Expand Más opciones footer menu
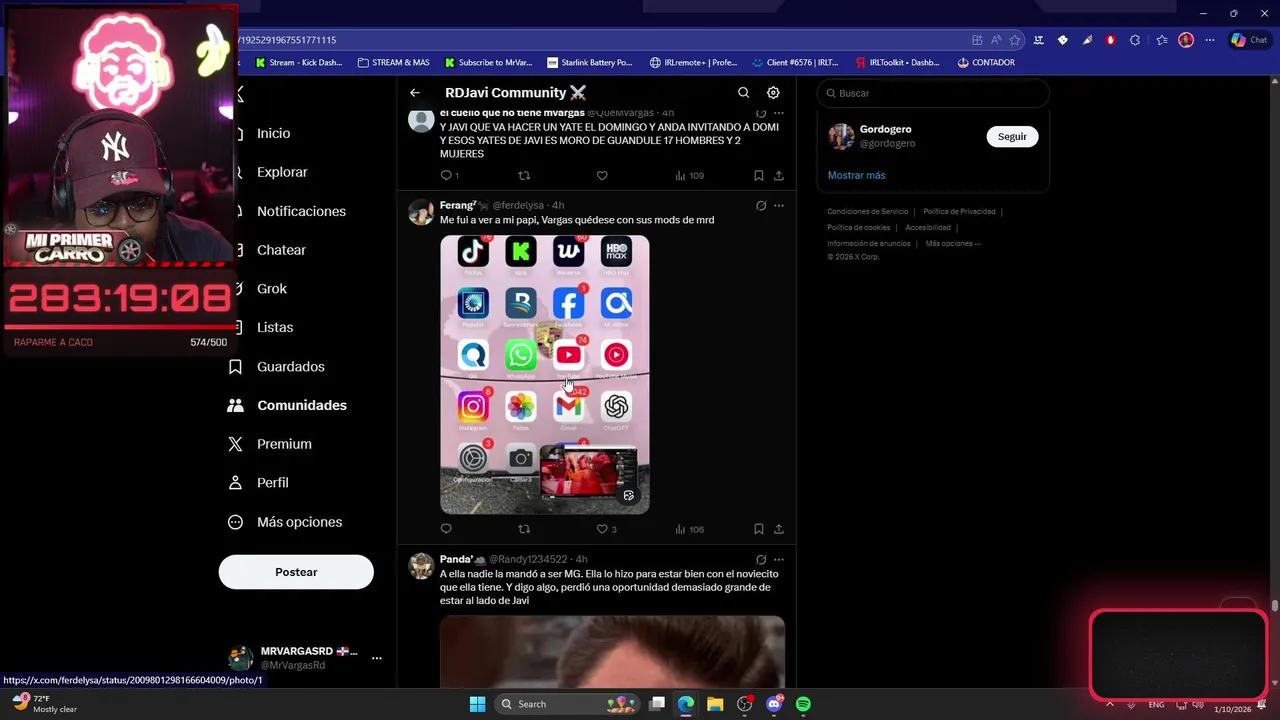The width and height of the screenshot is (1280, 720). coord(953,243)
